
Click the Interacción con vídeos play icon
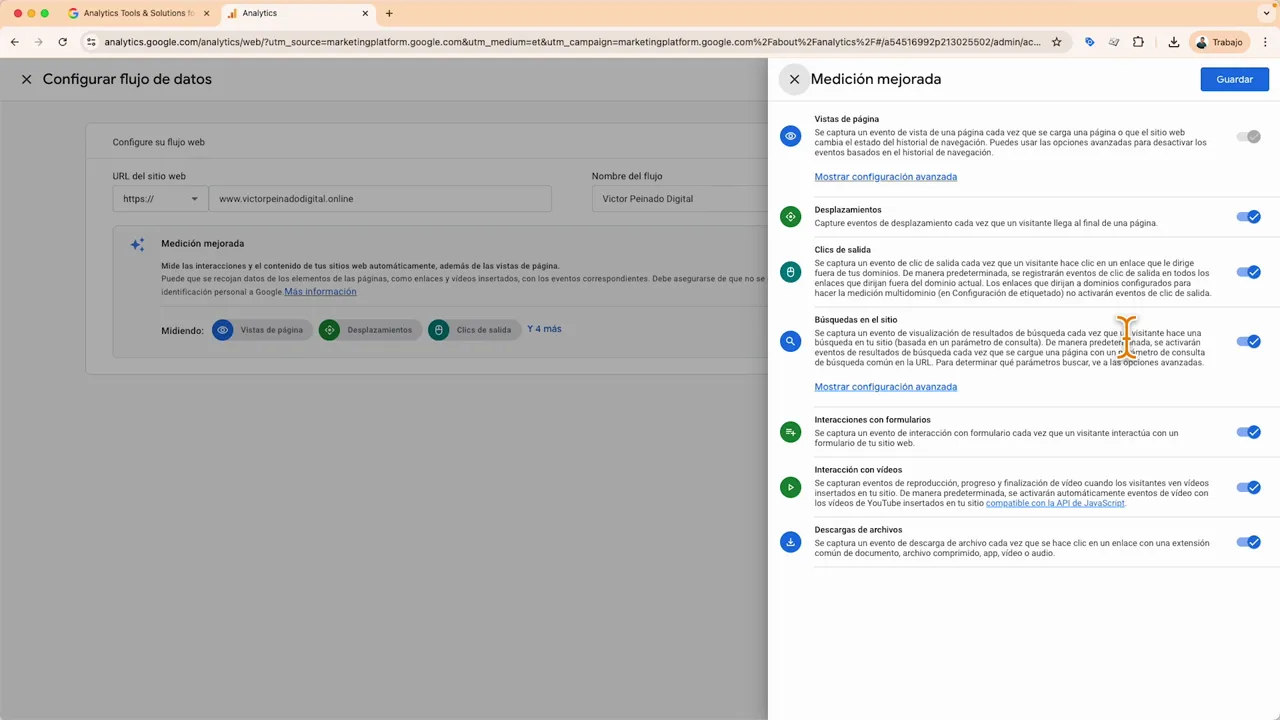click(x=790, y=487)
